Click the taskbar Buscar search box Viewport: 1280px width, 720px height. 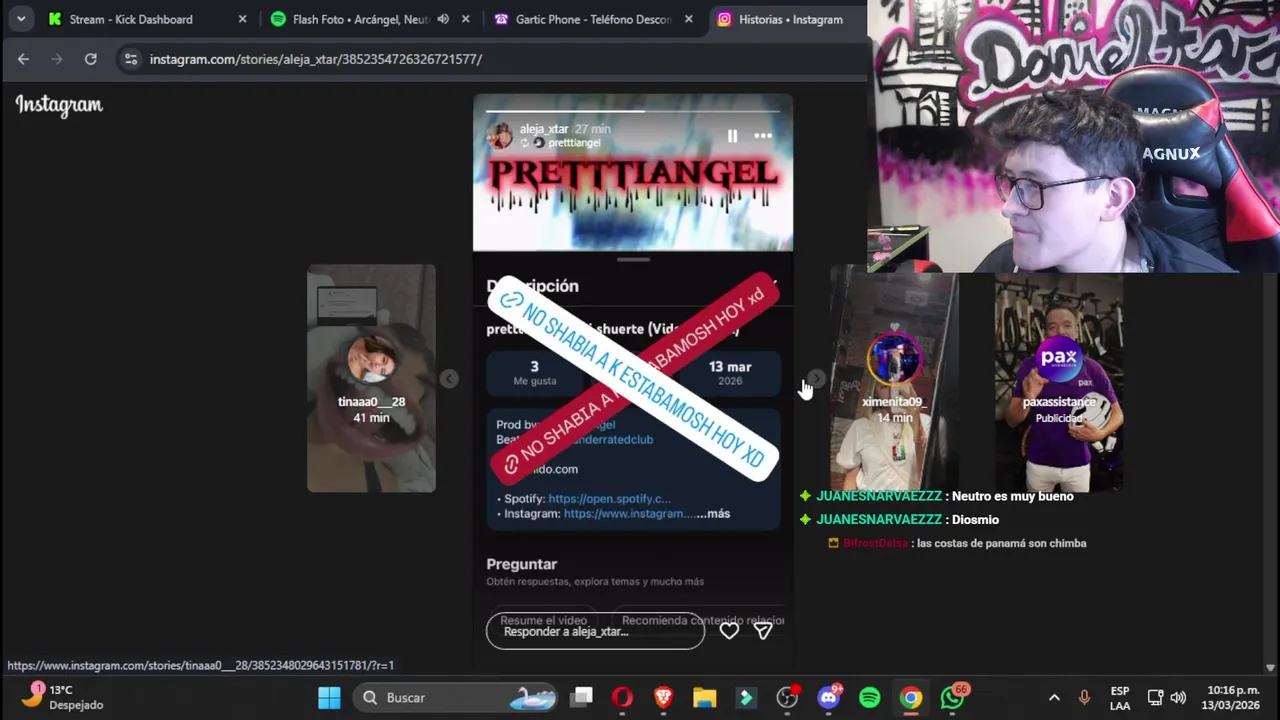(454, 697)
